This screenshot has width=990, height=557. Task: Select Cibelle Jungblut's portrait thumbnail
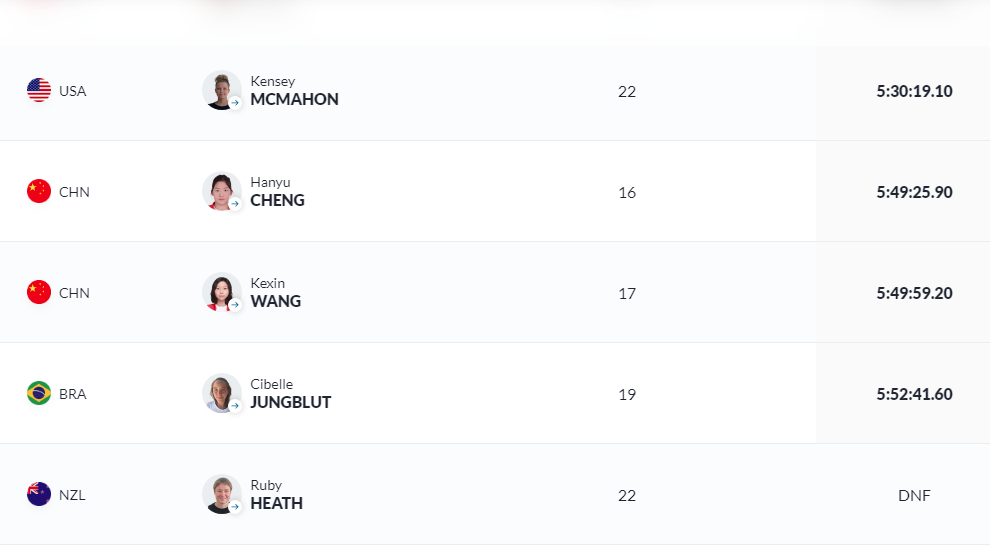(221, 393)
